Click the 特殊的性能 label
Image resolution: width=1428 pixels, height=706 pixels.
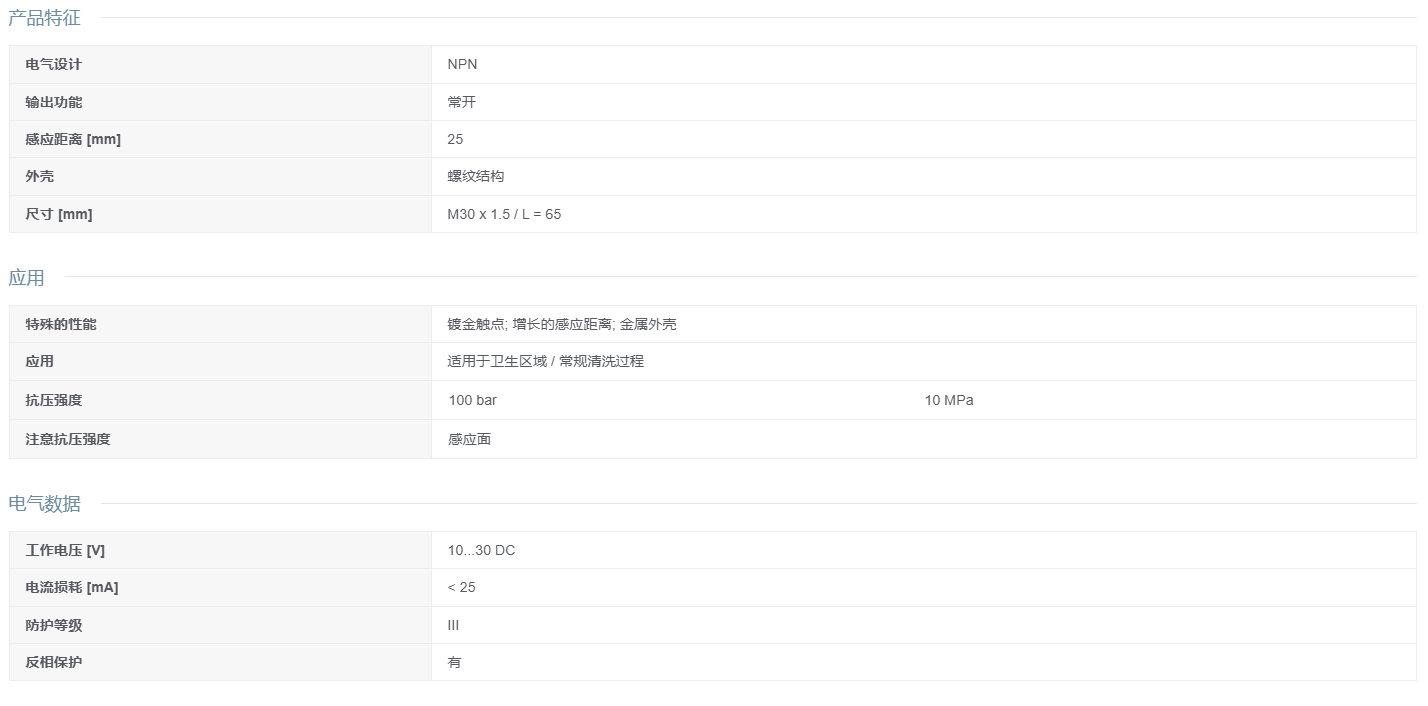[61, 324]
